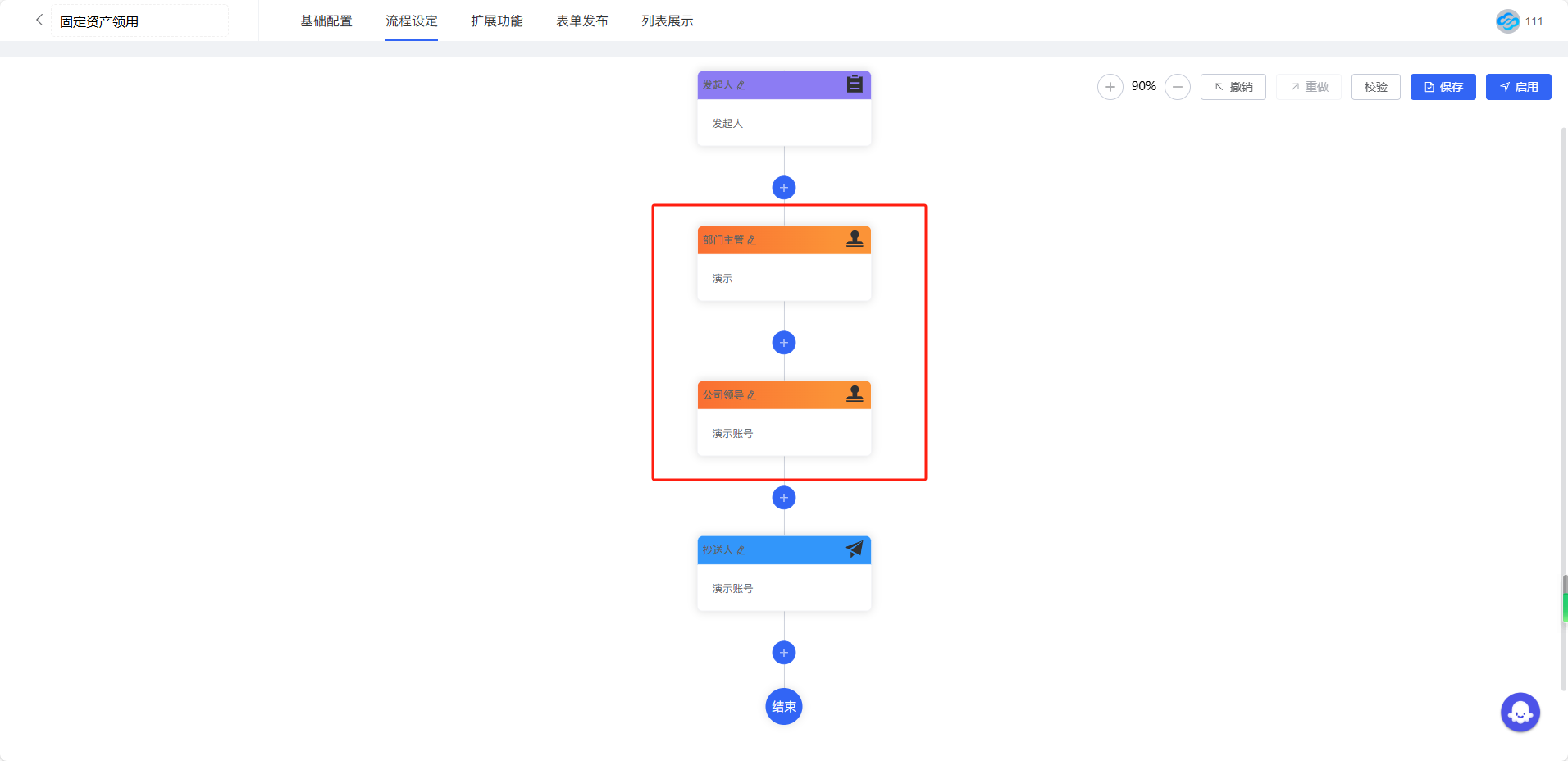Click the pencil icon next to 部门主管
This screenshot has width=1568, height=761.
[x=751, y=240]
